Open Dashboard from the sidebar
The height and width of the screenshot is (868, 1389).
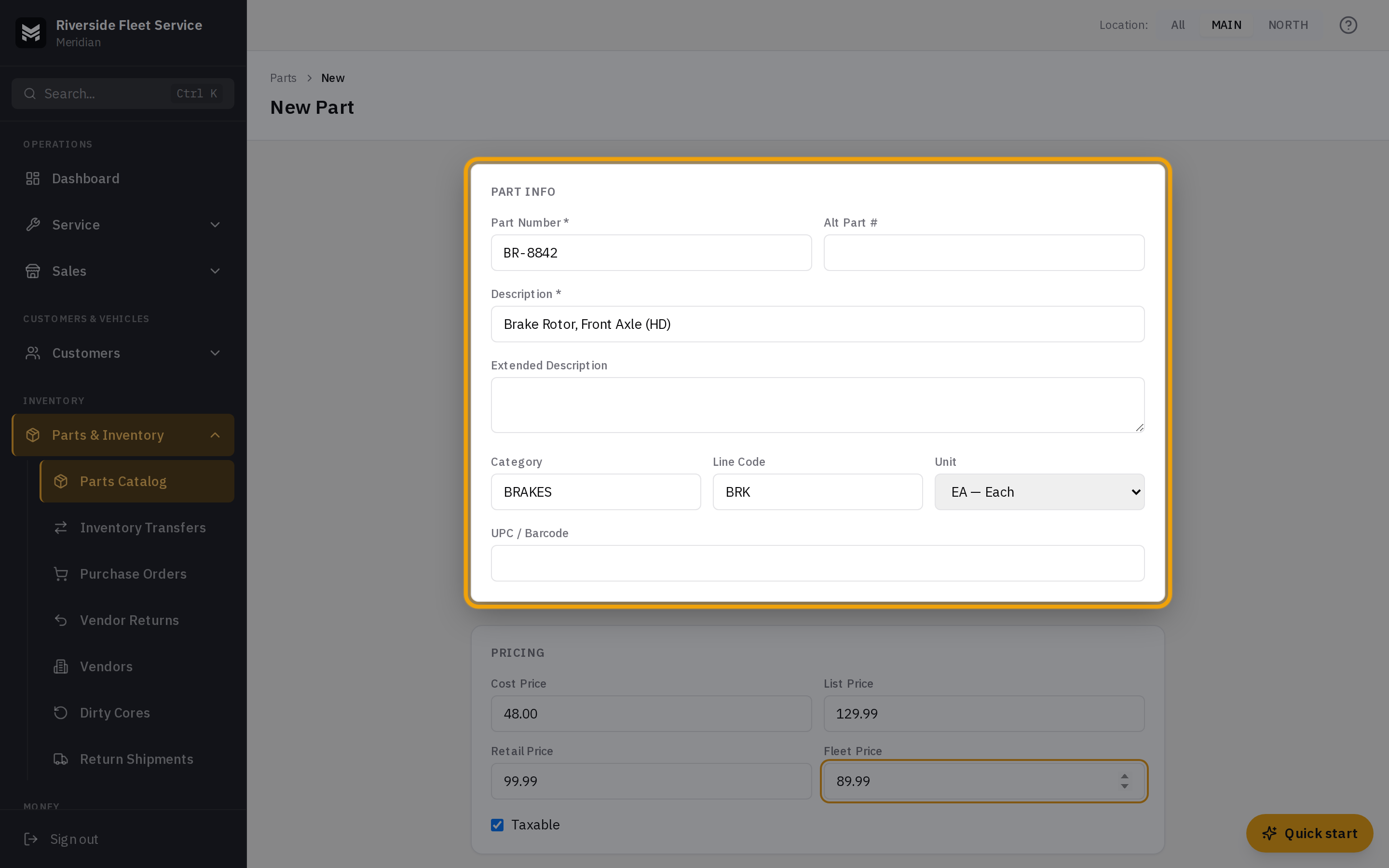pos(123,178)
